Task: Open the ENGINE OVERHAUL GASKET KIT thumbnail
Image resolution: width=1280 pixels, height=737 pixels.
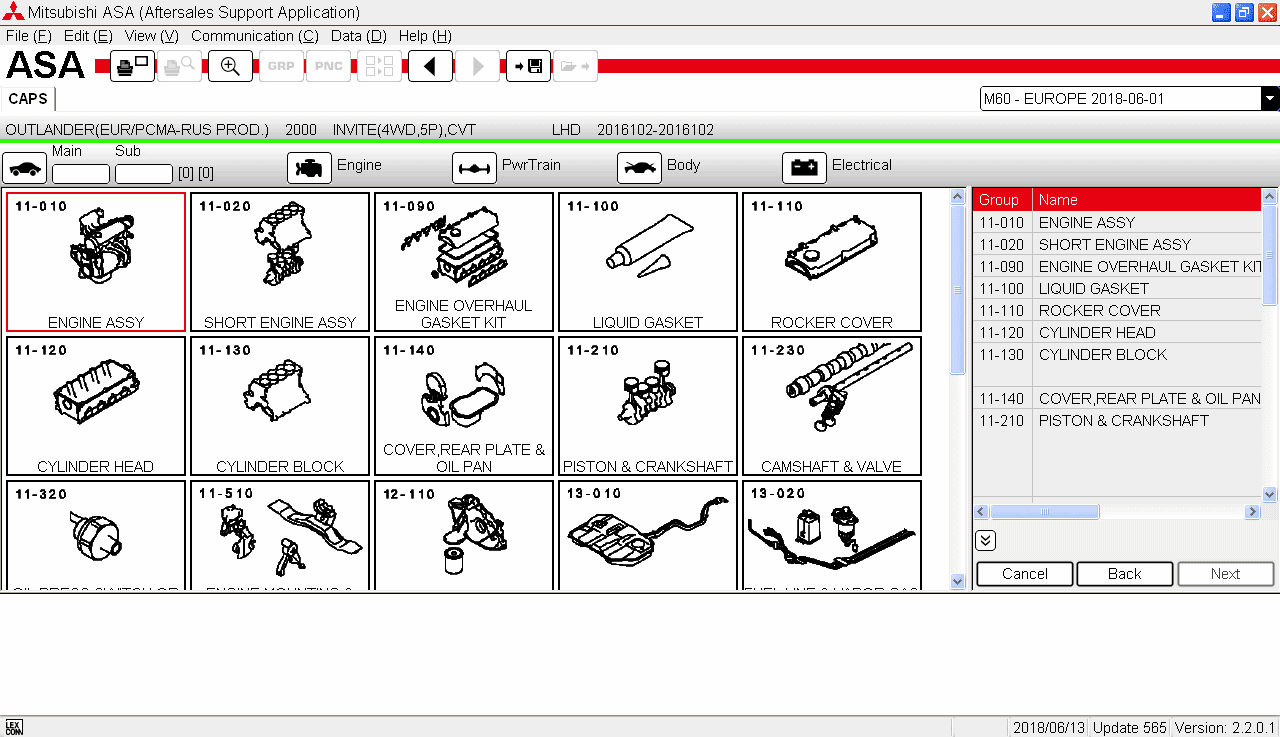Action: [464, 262]
